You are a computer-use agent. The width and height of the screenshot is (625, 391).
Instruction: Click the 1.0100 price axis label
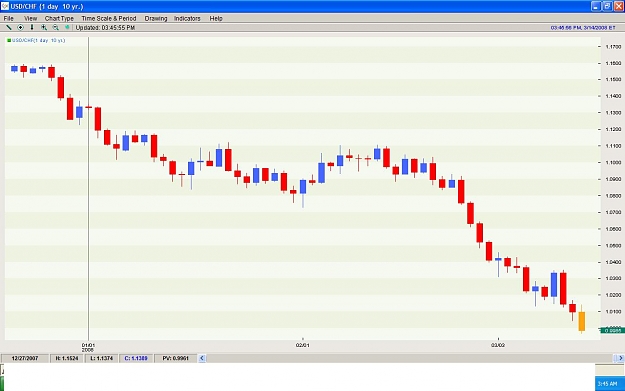(x=613, y=312)
